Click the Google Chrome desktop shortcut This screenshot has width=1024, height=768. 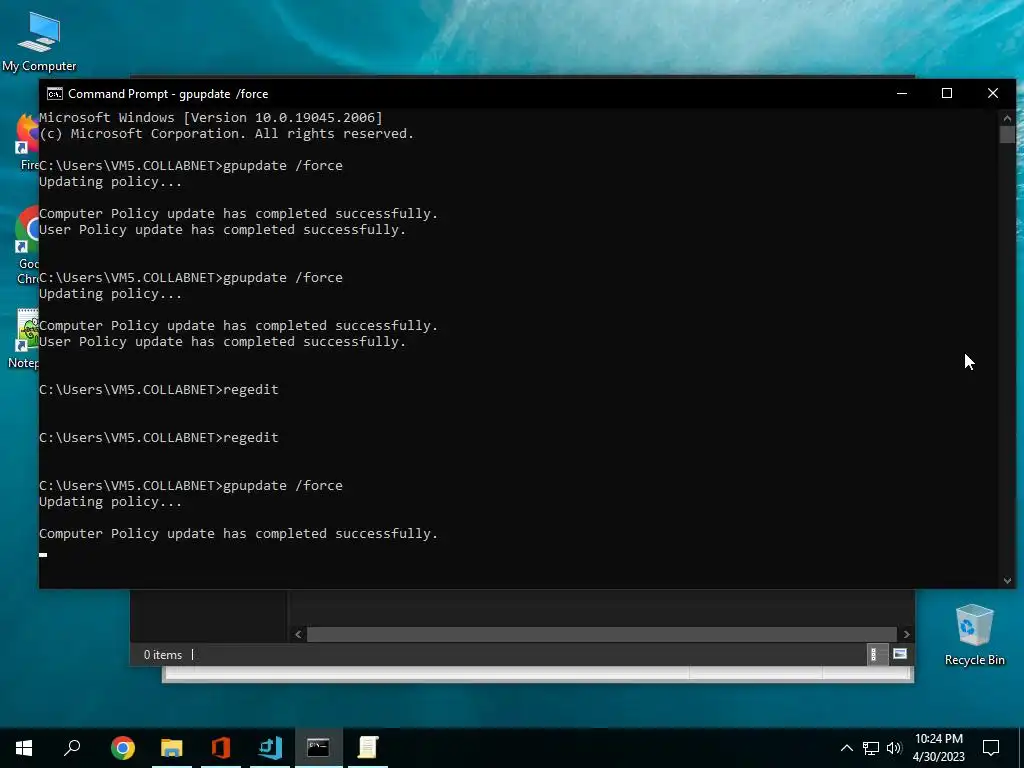[x=26, y=245]
